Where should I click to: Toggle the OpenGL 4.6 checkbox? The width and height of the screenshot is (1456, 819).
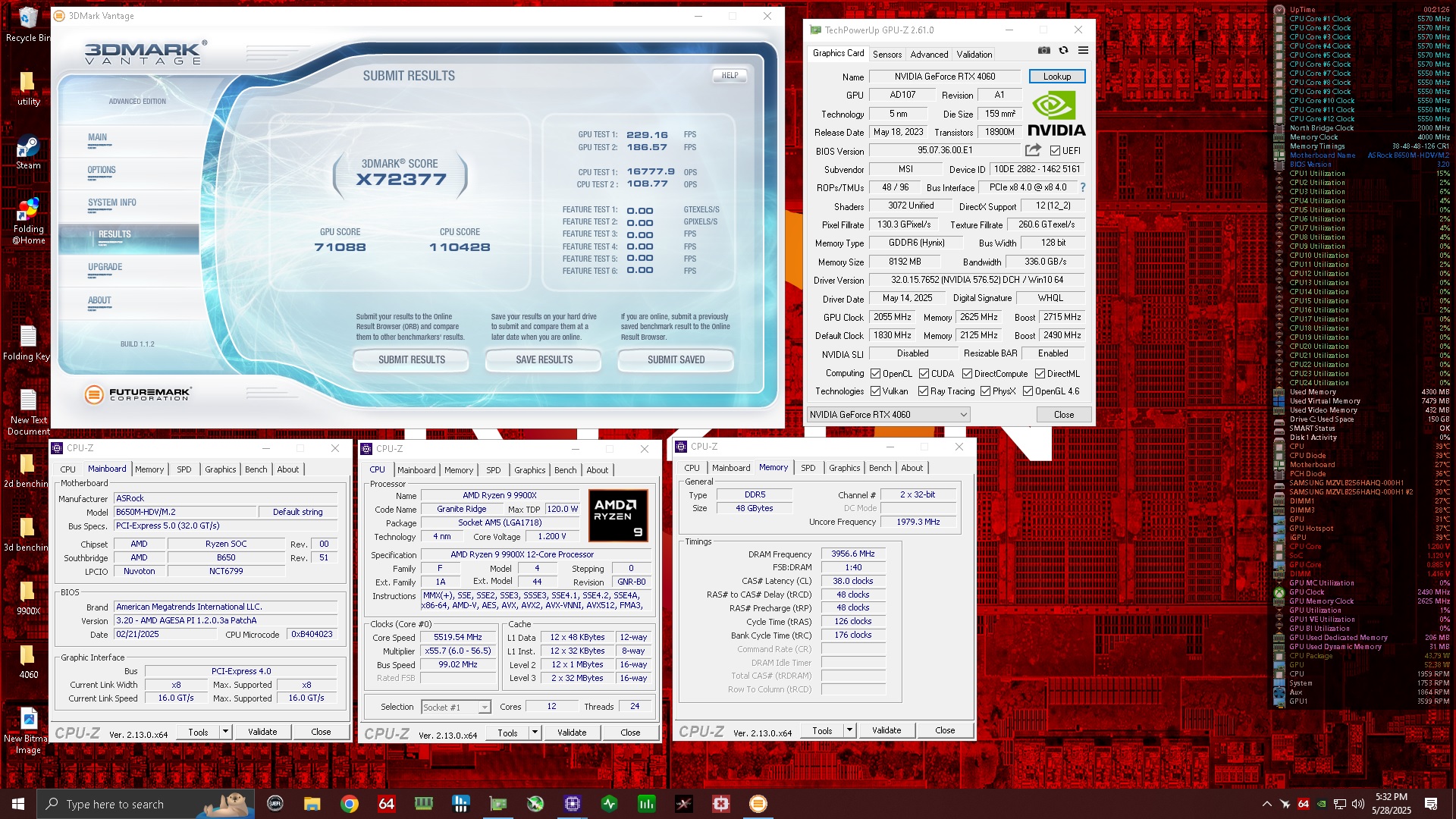(x=1028, y=391)
